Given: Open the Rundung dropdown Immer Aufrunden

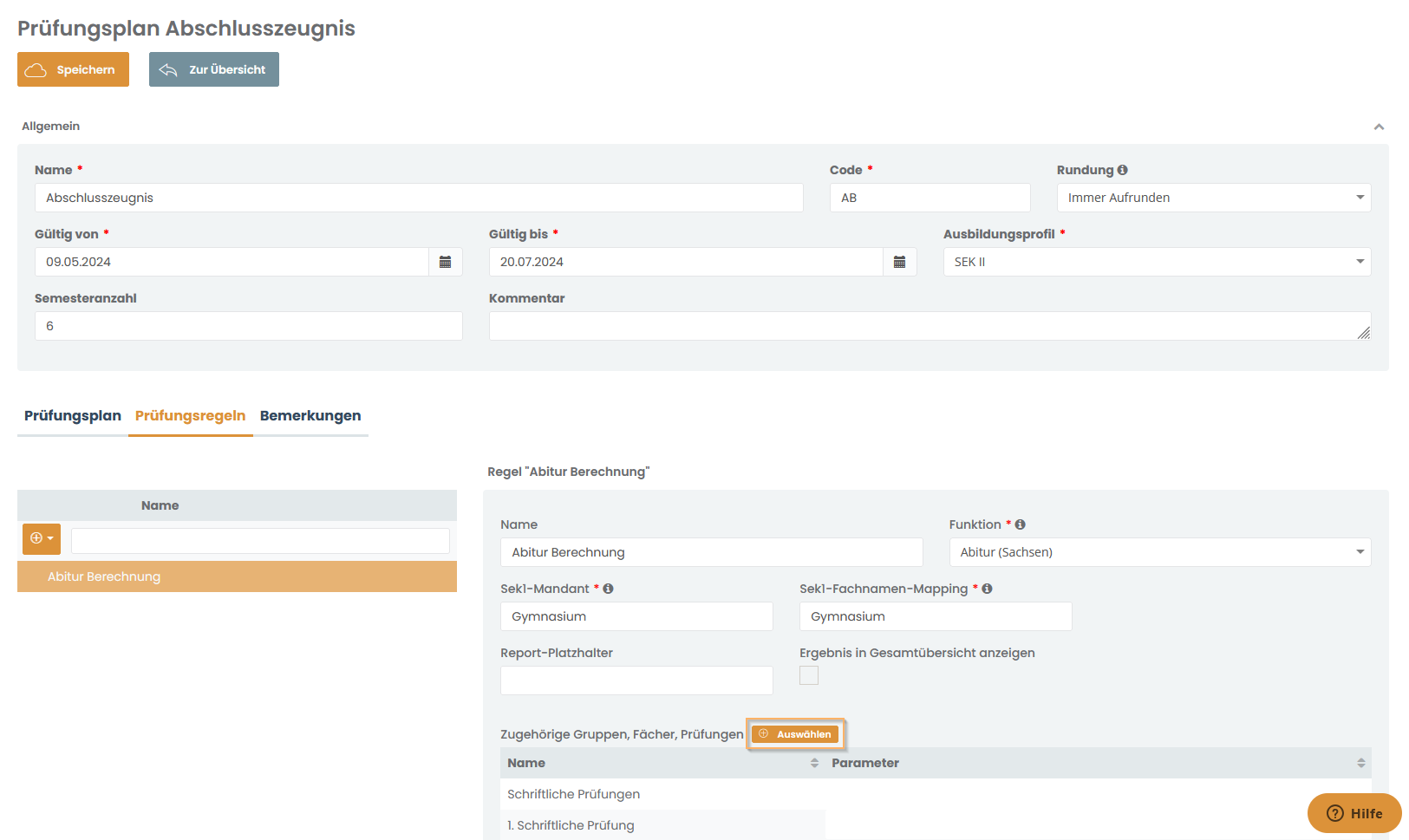Looking at the screenshot, I should point(1214,198).
